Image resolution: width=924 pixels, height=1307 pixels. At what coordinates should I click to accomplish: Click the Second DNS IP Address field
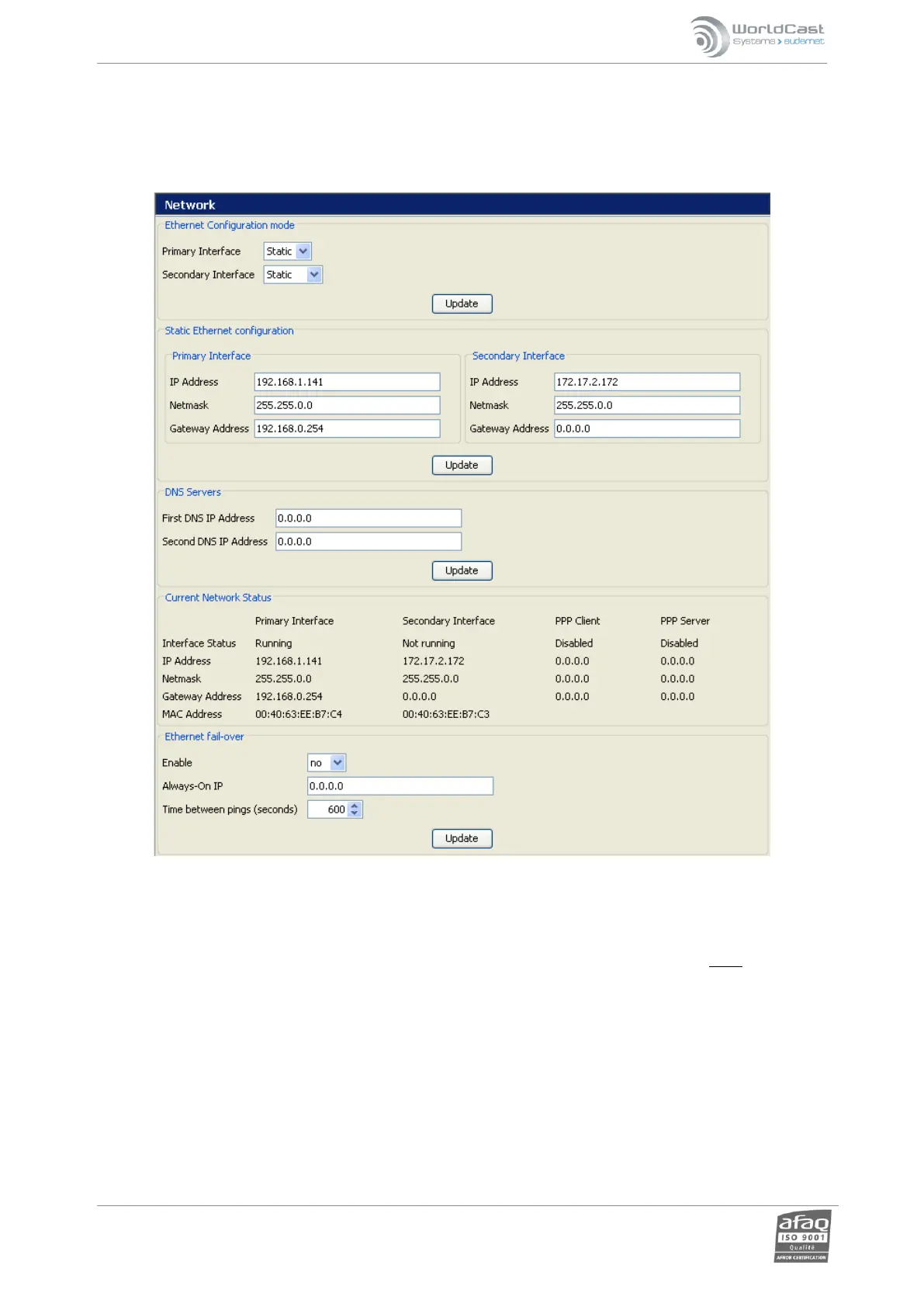click(x=369, y=542)
